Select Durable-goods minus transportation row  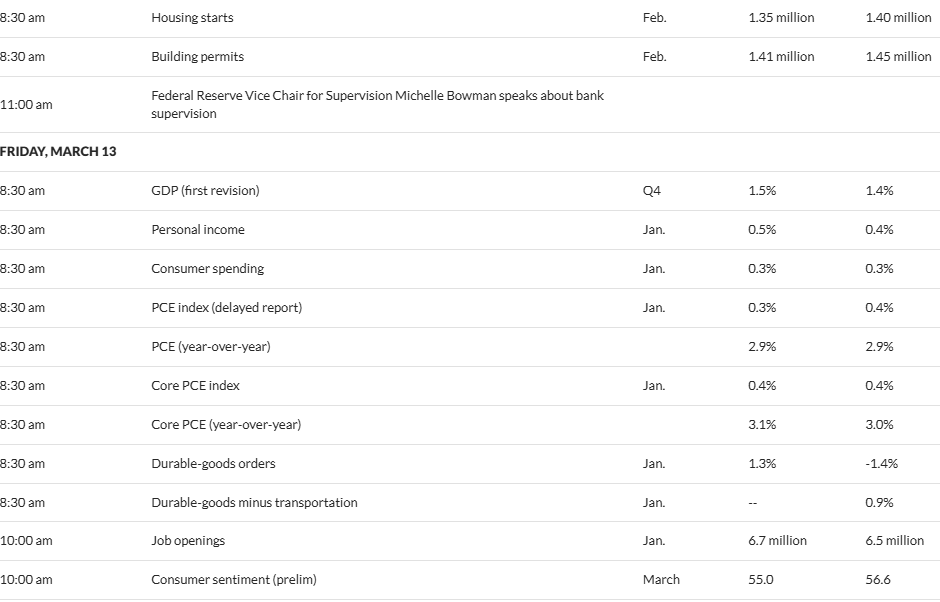tap(254, 503)
